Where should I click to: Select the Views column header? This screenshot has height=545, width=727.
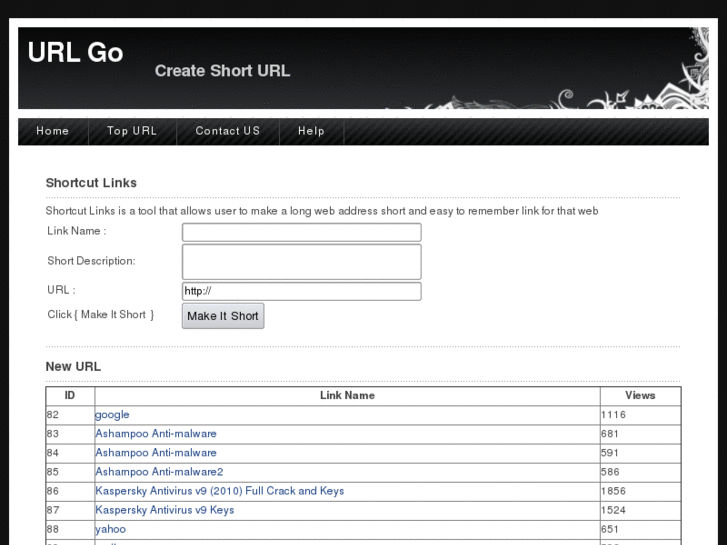coord(640,396)
